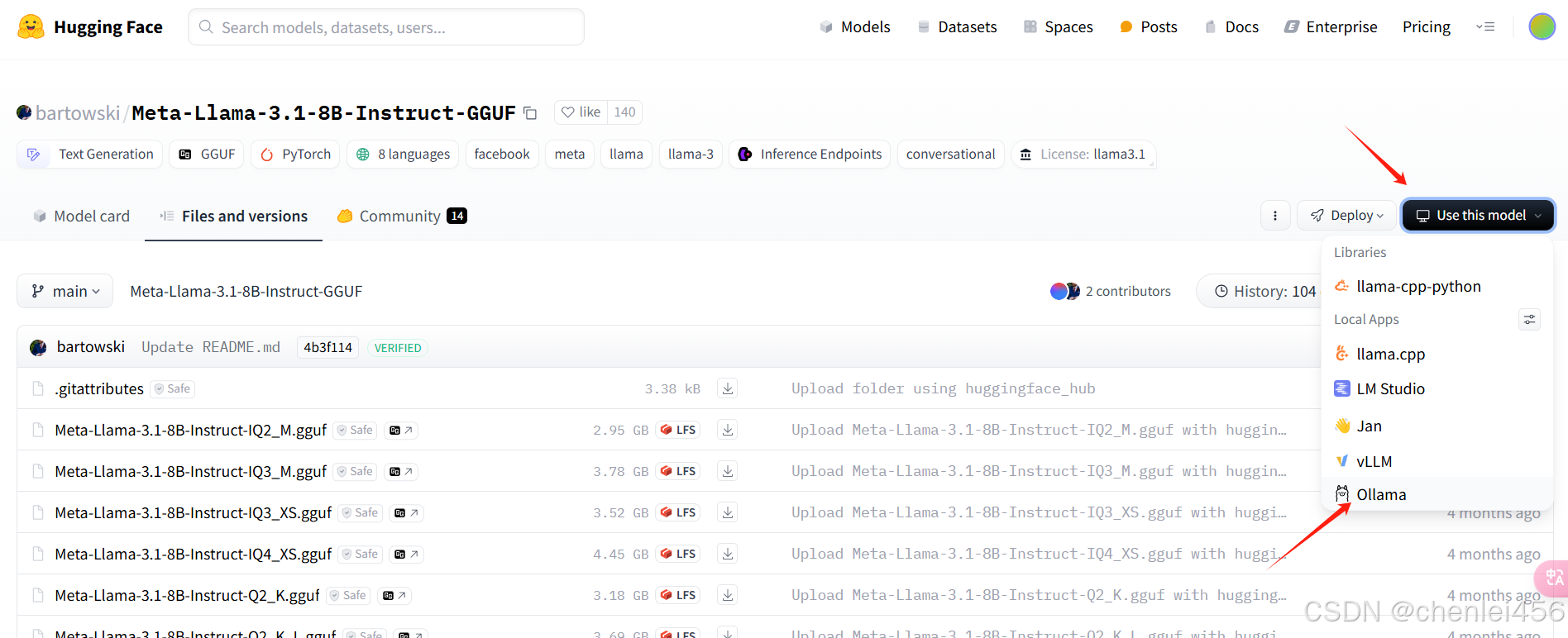1568x638 pixels.
Task: Click the conversational tag
Action: (951, 155)
